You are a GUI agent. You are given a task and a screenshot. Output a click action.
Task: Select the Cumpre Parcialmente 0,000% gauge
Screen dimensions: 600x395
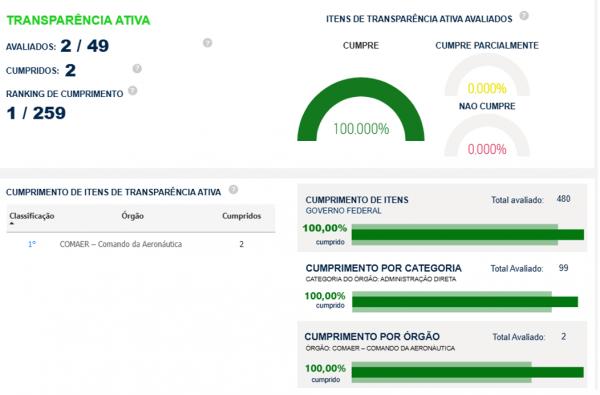coord(487,76)
